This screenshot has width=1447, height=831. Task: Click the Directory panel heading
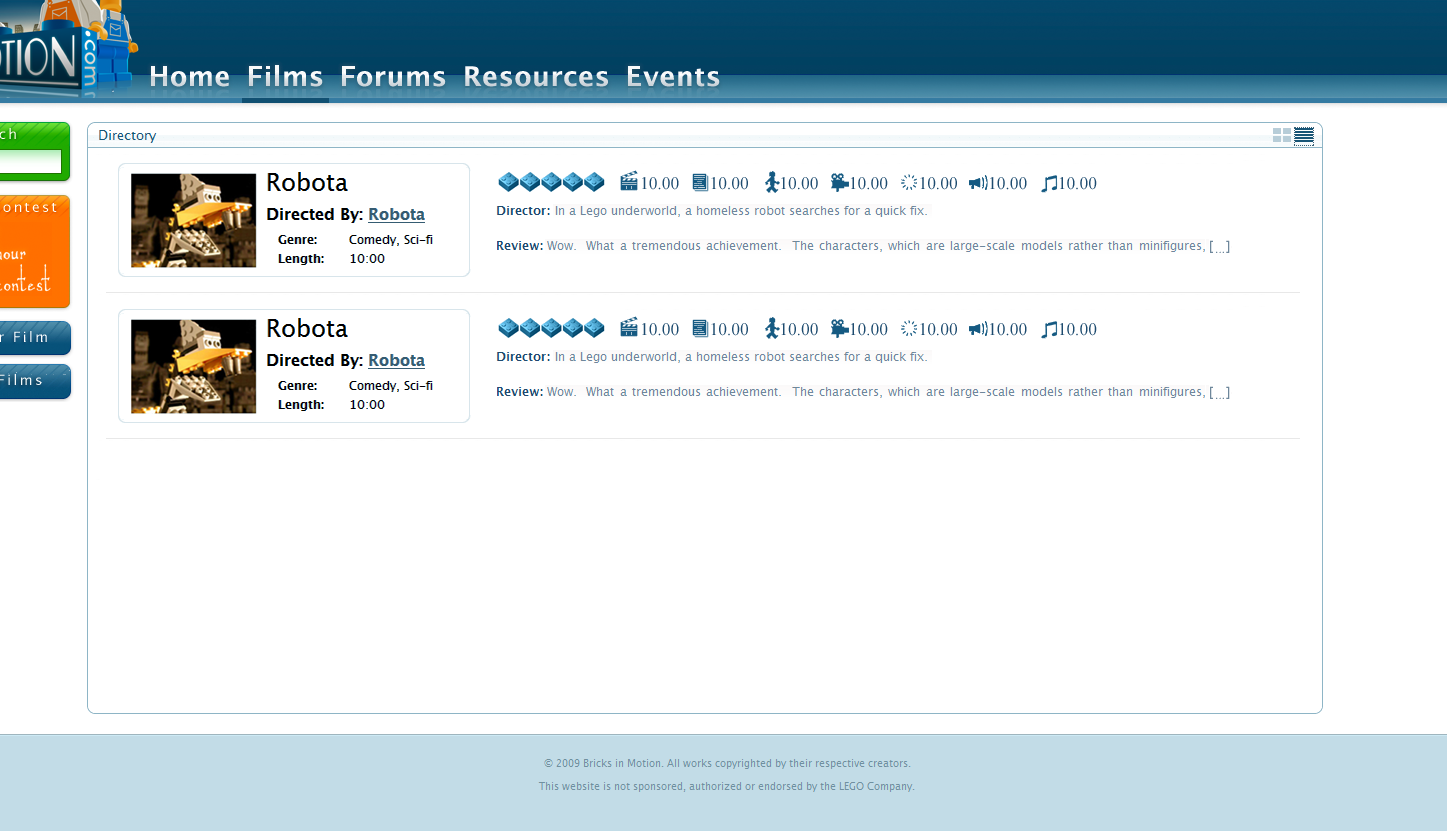click(127, 135)
